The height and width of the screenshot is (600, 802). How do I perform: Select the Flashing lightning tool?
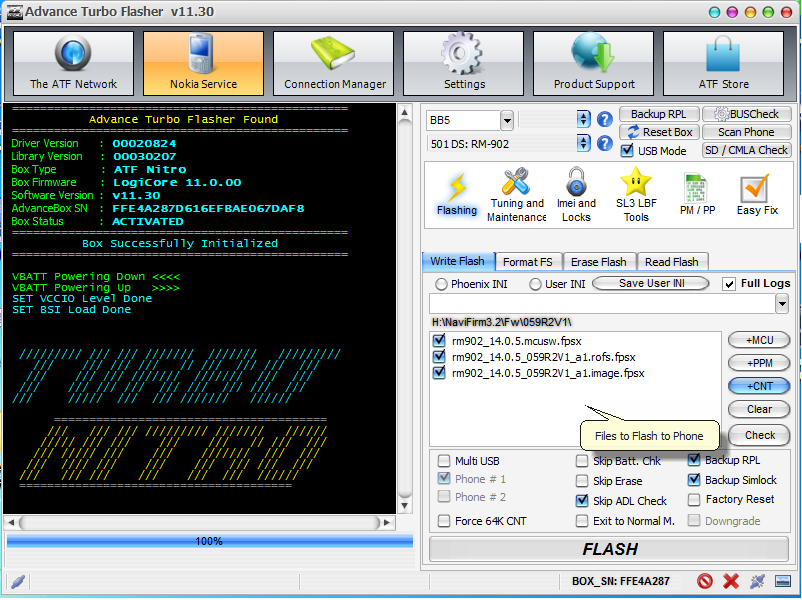pos(457,194)
